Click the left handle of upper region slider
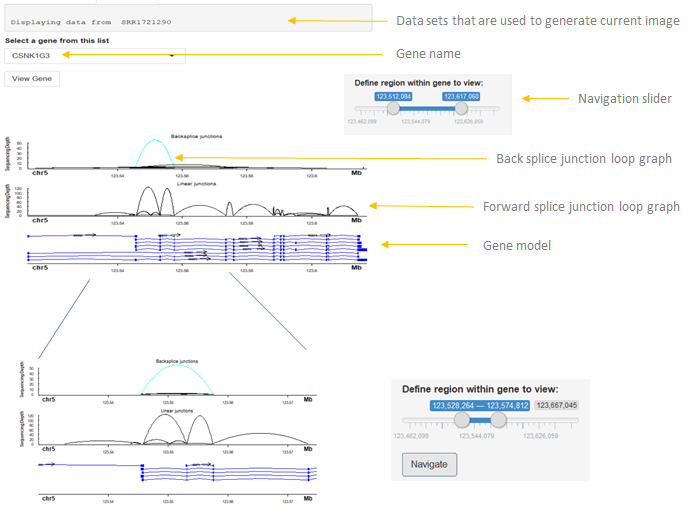This screenshot has height=512, width=692. point(393,108)
